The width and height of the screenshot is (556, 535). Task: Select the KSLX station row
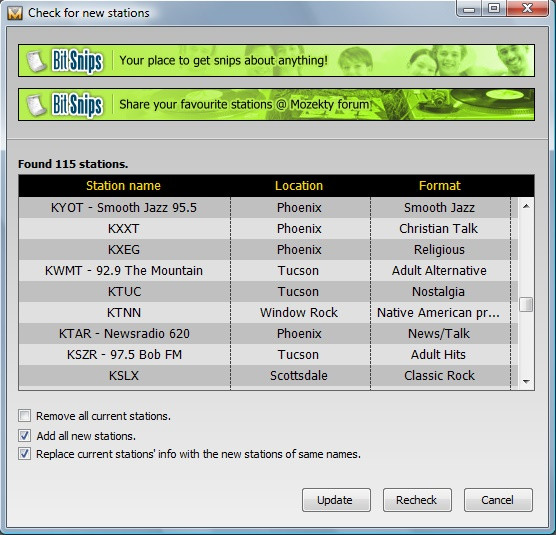coord(268,375)
